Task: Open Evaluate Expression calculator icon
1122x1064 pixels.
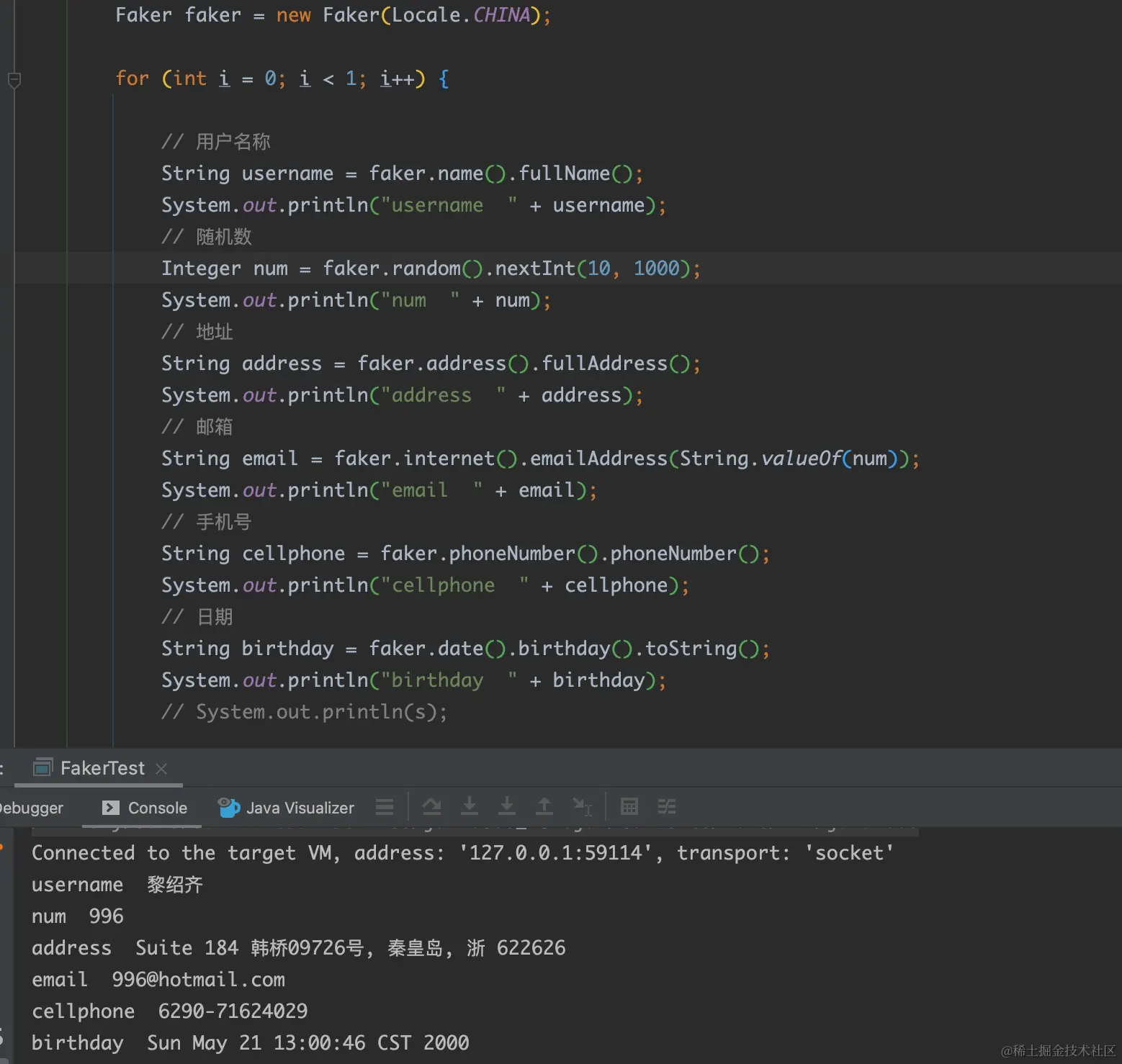Action: pos(629,807)
